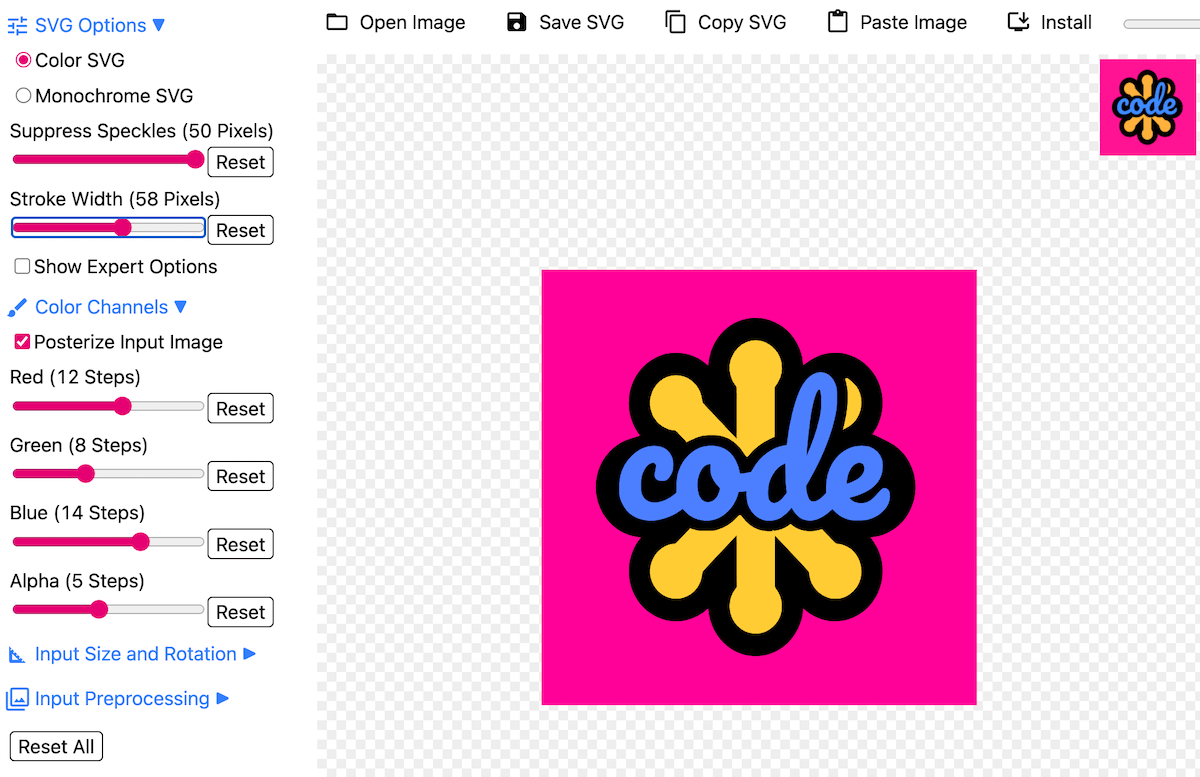
Task: Reset the Stroke Width value
Action: pos(240,230)
